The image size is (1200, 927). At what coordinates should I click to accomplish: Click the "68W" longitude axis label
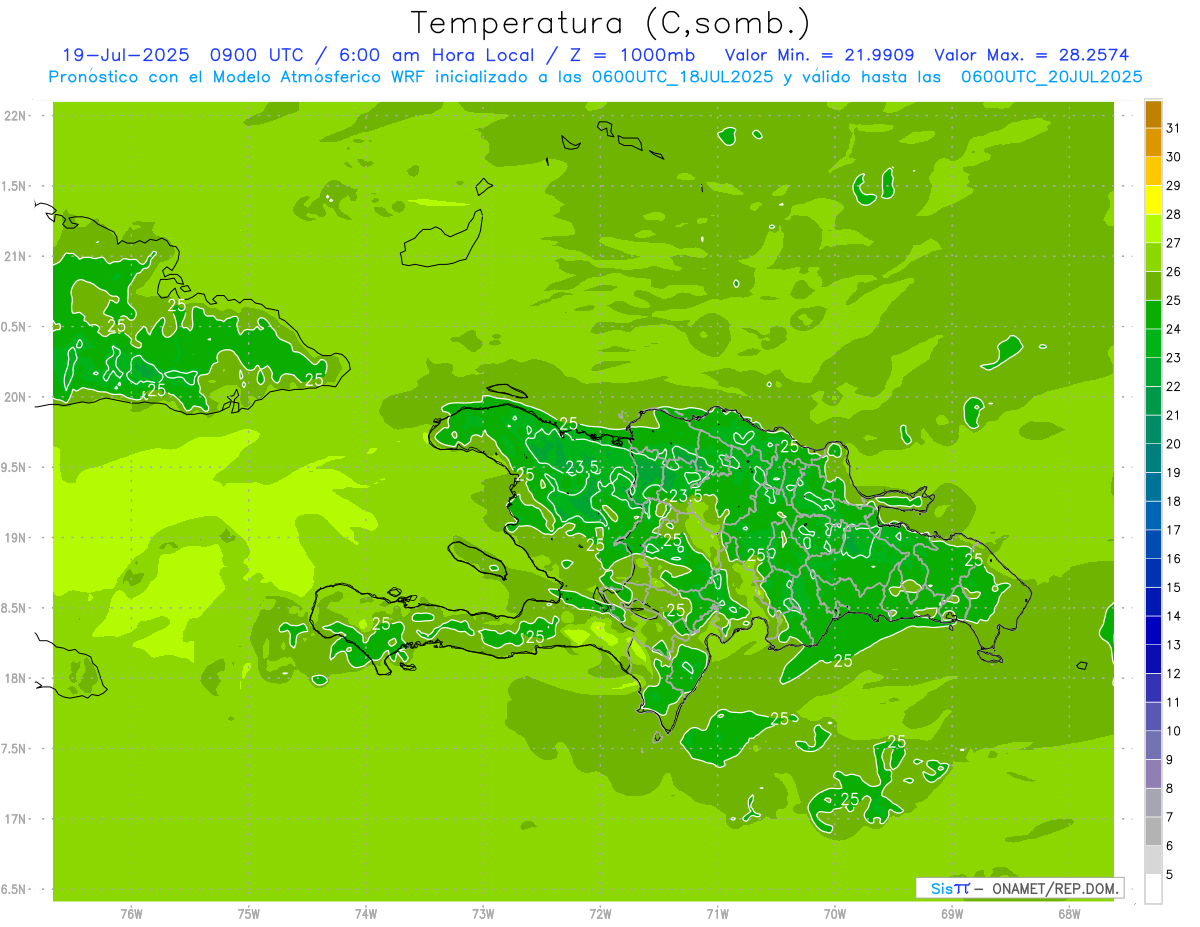tap(1069, 914)
